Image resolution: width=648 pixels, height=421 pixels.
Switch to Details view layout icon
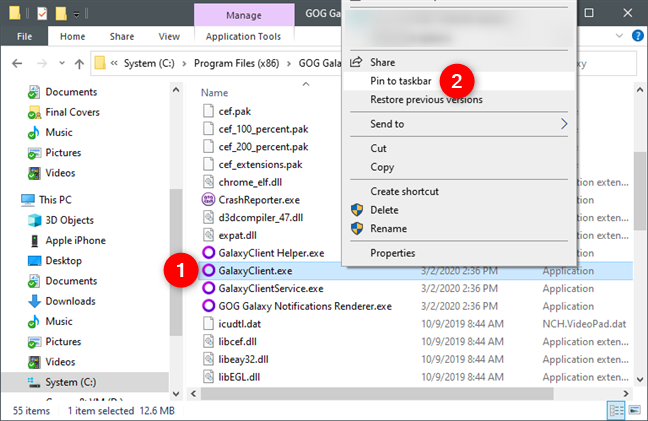coord(616,411)
